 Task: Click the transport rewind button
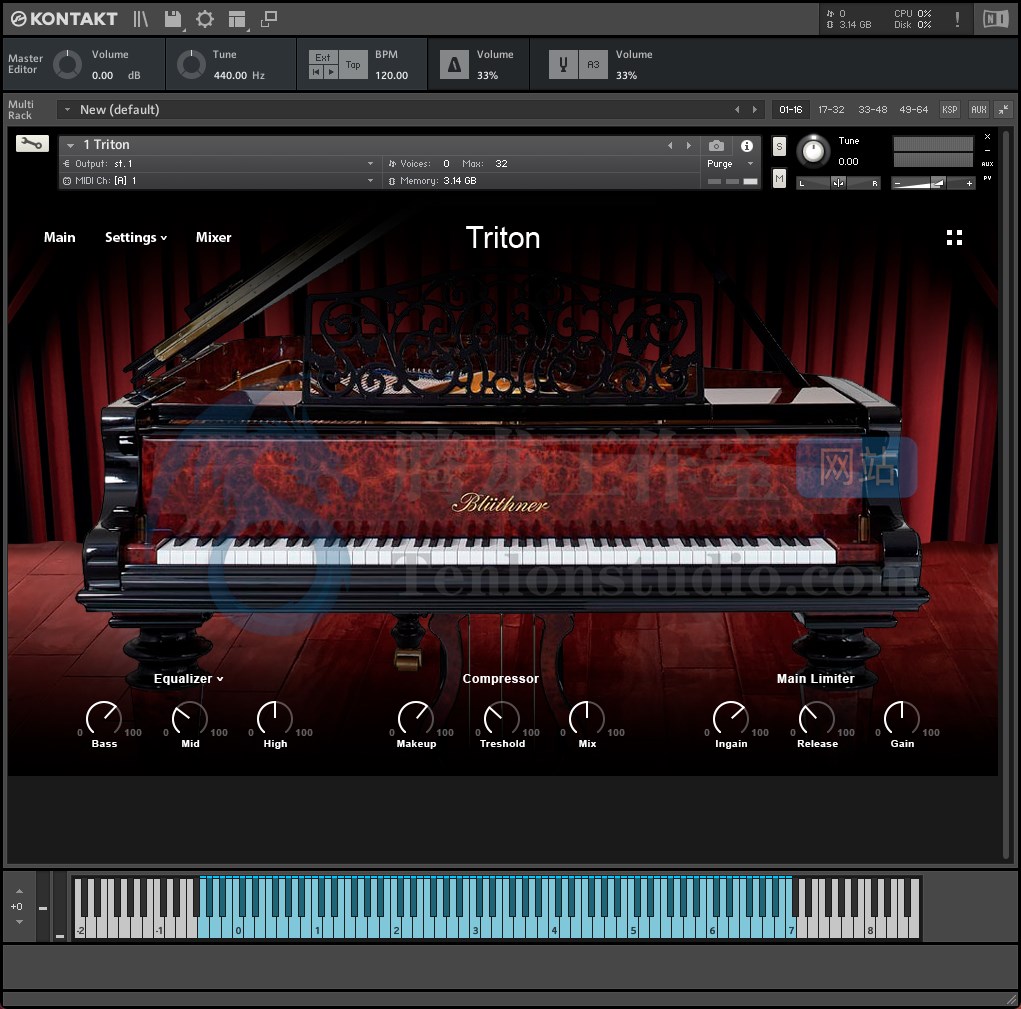316,72
